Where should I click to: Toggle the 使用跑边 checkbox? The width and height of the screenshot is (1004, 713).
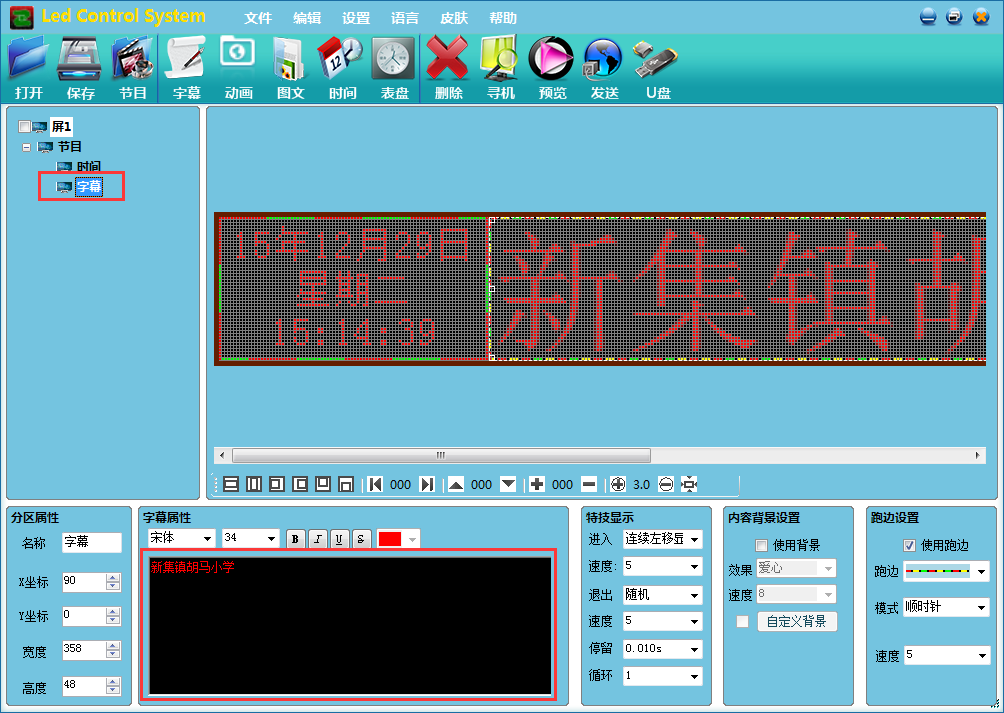[x=909, y=545]
